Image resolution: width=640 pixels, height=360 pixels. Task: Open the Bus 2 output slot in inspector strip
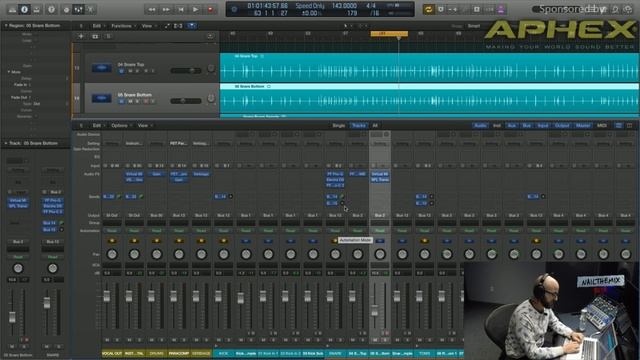click(x=18, y=242)
